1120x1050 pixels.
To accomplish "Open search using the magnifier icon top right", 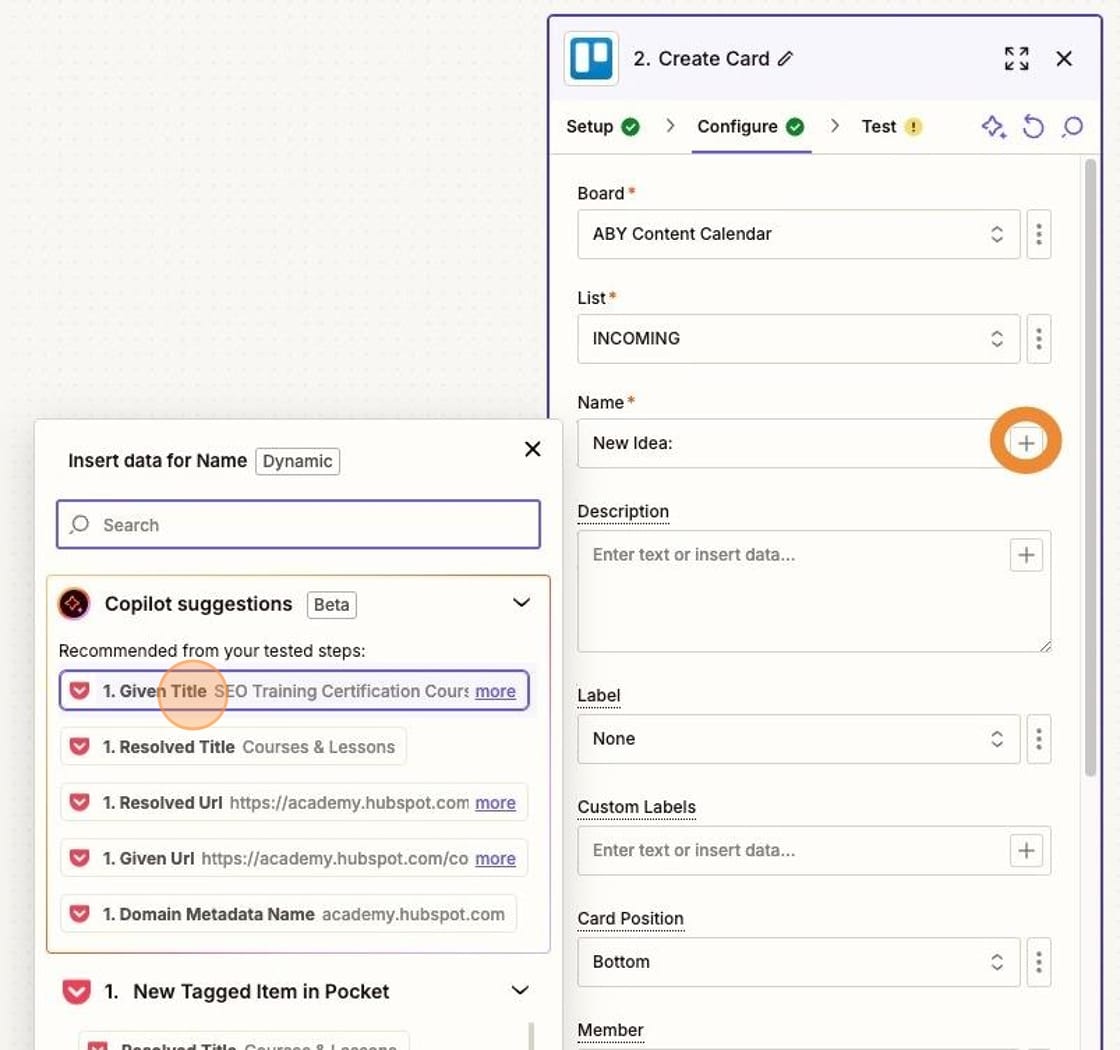I will (1073, 127).
